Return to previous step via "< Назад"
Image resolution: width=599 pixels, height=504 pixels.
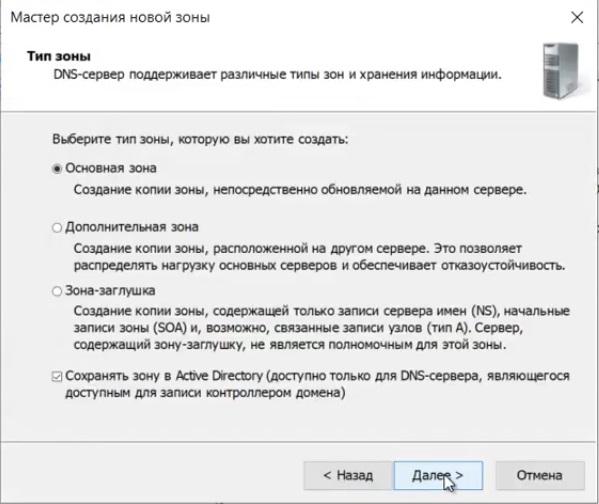[348, 475]
